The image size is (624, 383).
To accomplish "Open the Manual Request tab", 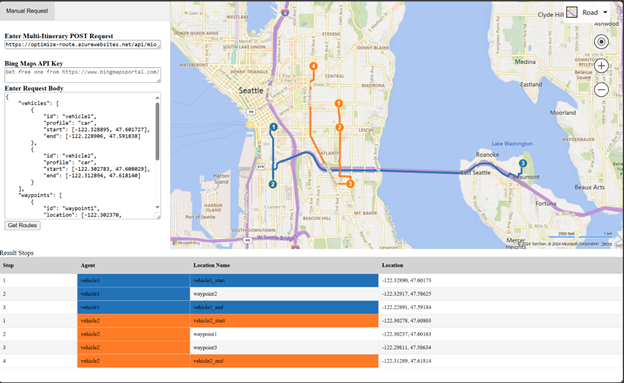I will (x=27, y=11).
